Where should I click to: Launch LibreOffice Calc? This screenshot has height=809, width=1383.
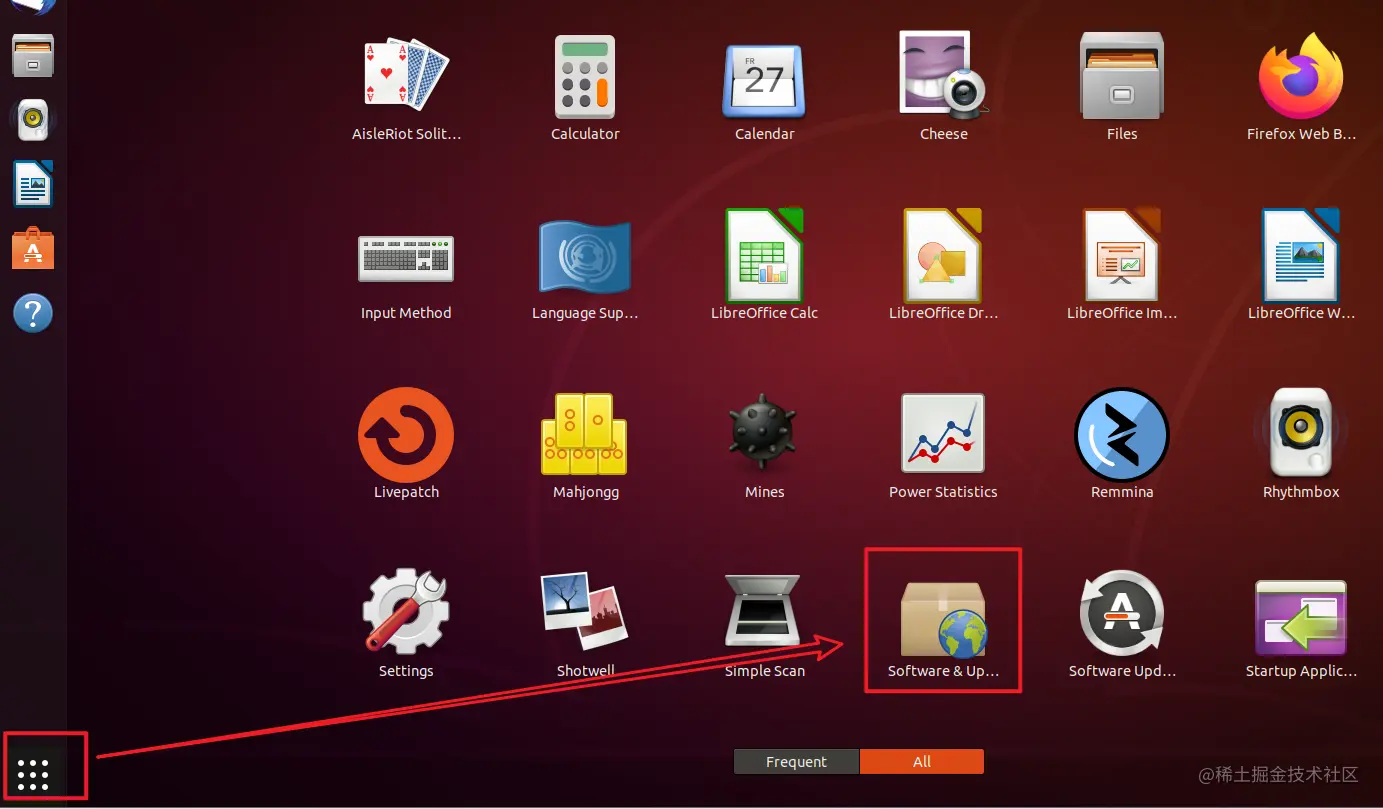click(x=764, y=254)
